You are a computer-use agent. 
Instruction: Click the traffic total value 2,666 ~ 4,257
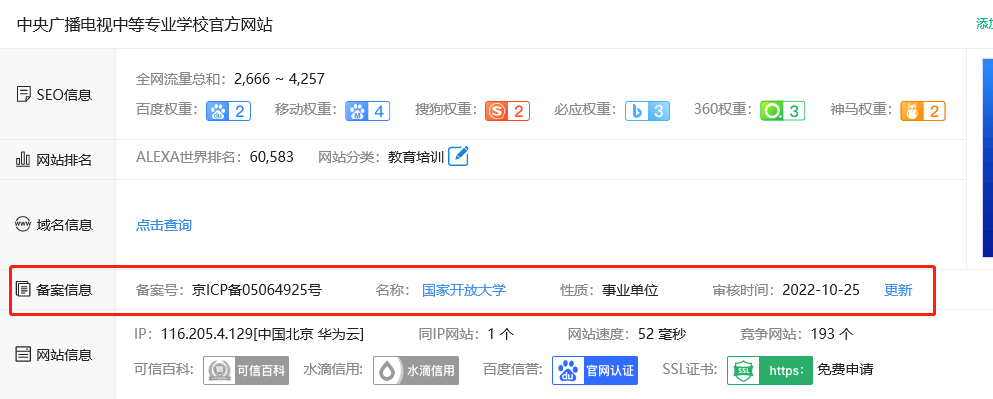(279, 79)
